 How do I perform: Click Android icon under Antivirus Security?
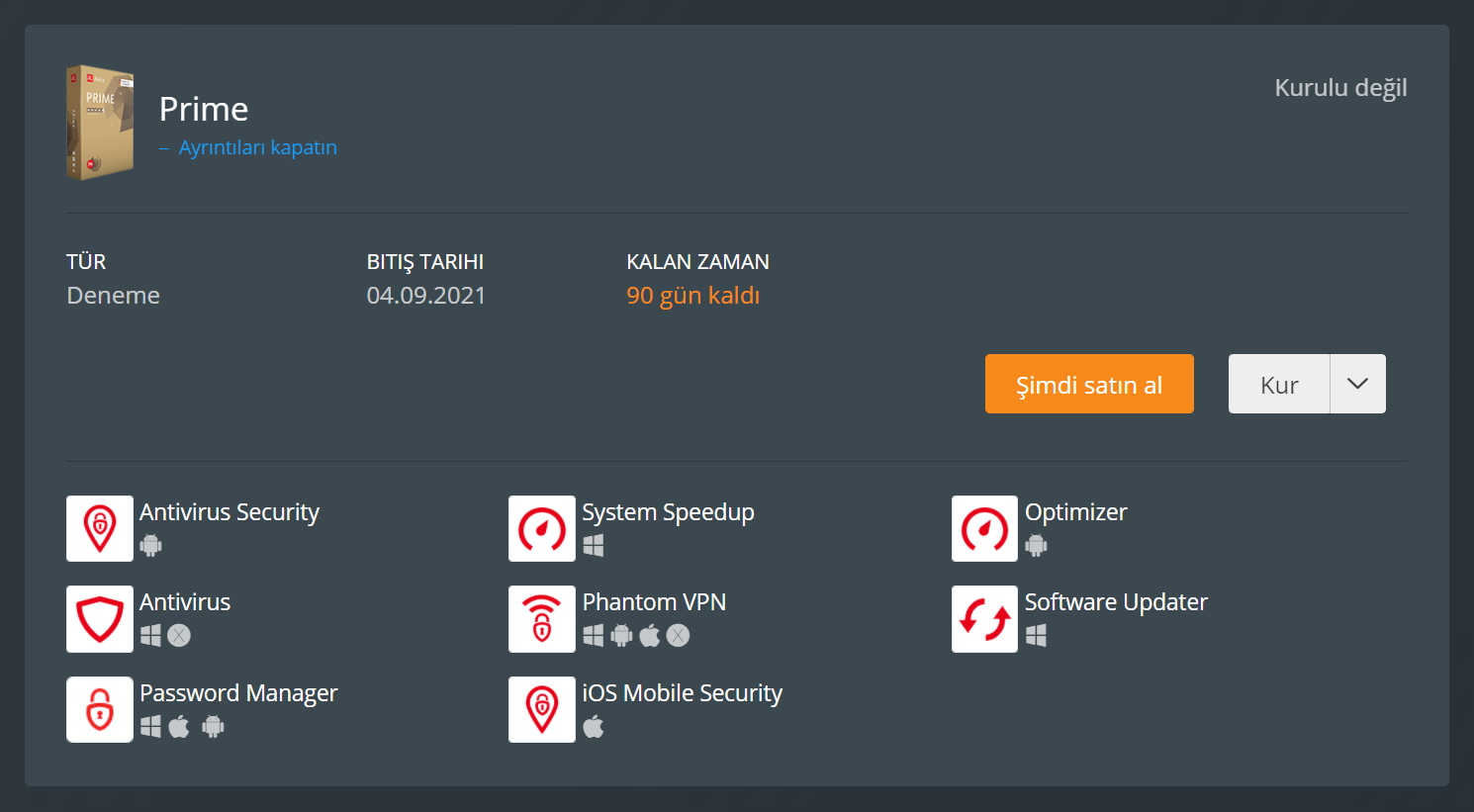pyautogui.click(x=150, y=545)
